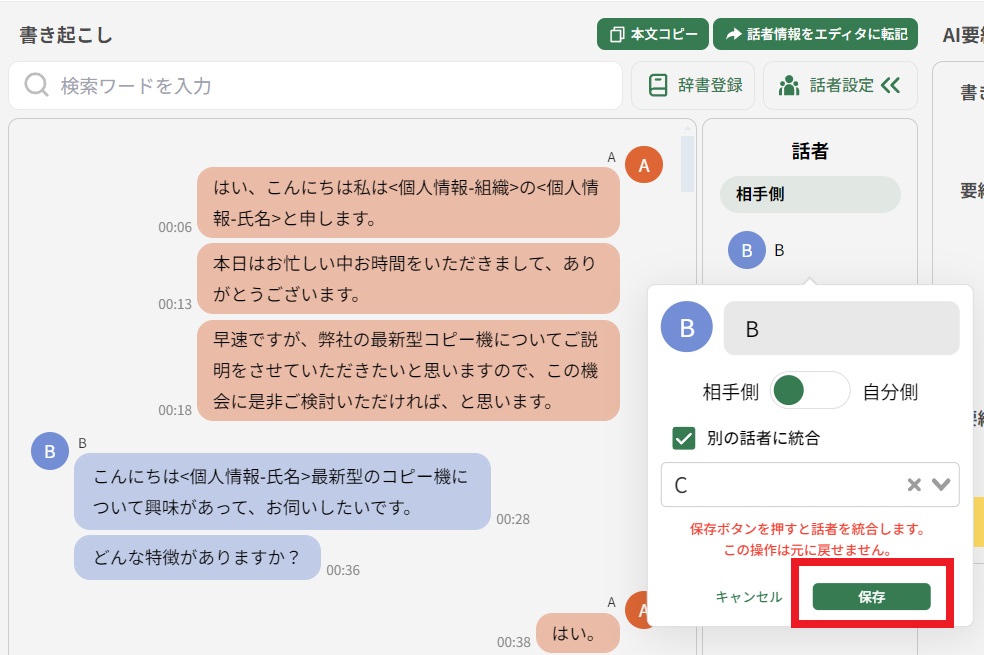The height and width of the screenshot is (655, 984).
Task: Click the double chevron next to 話者設定
Action: pos(890,85)
